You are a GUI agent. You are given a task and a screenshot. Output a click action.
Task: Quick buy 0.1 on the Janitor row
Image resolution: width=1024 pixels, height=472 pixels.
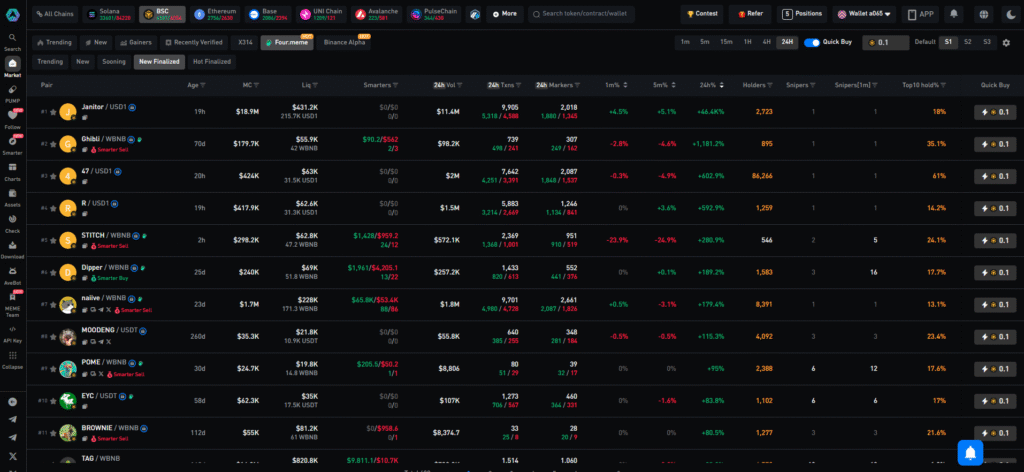[x=995, y=112]
